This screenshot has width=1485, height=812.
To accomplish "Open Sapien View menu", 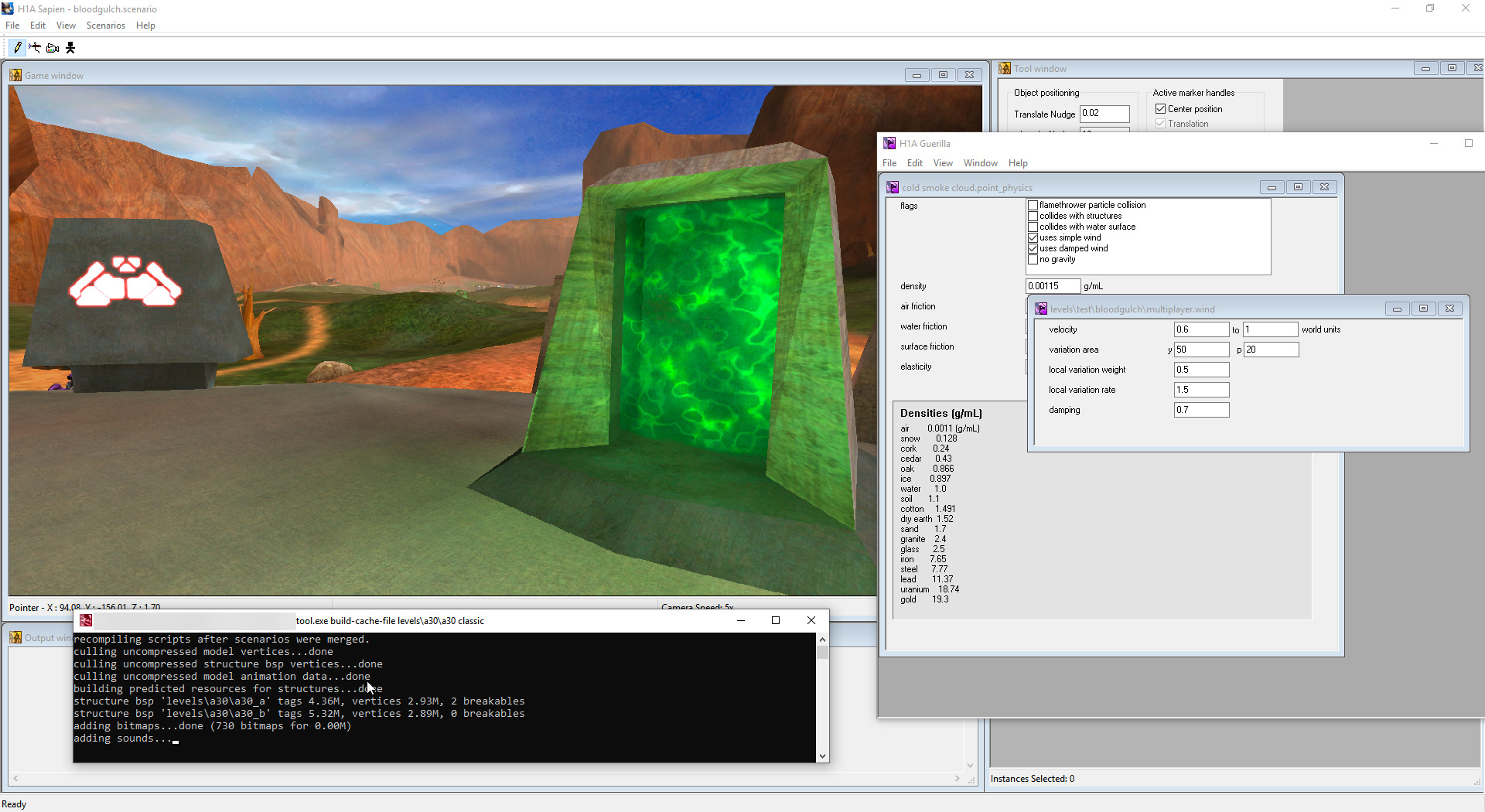I will (66, 26).
